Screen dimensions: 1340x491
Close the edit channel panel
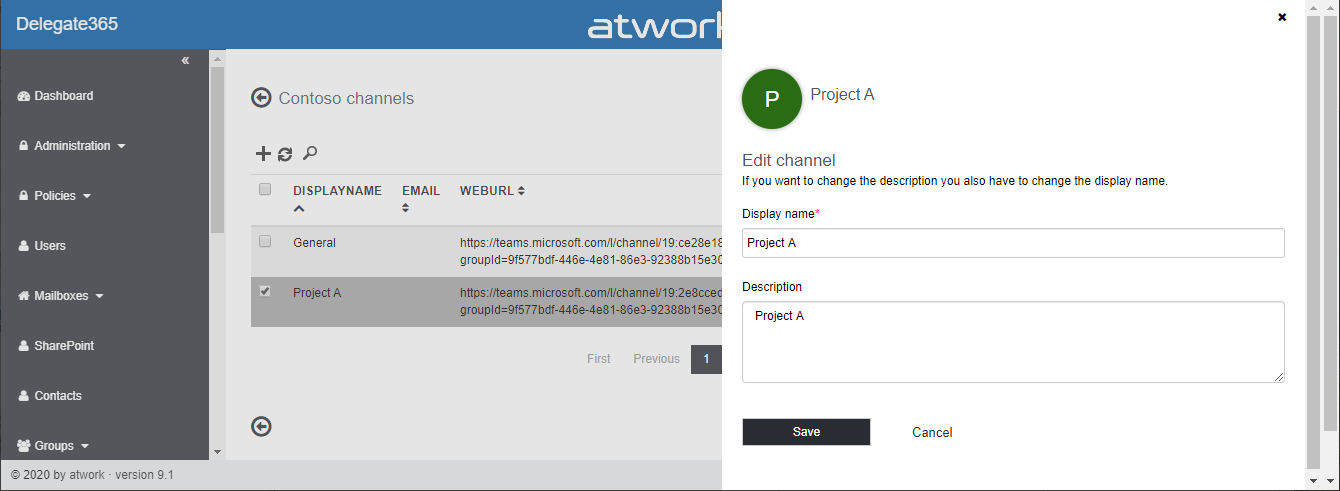pos(1282,17)
